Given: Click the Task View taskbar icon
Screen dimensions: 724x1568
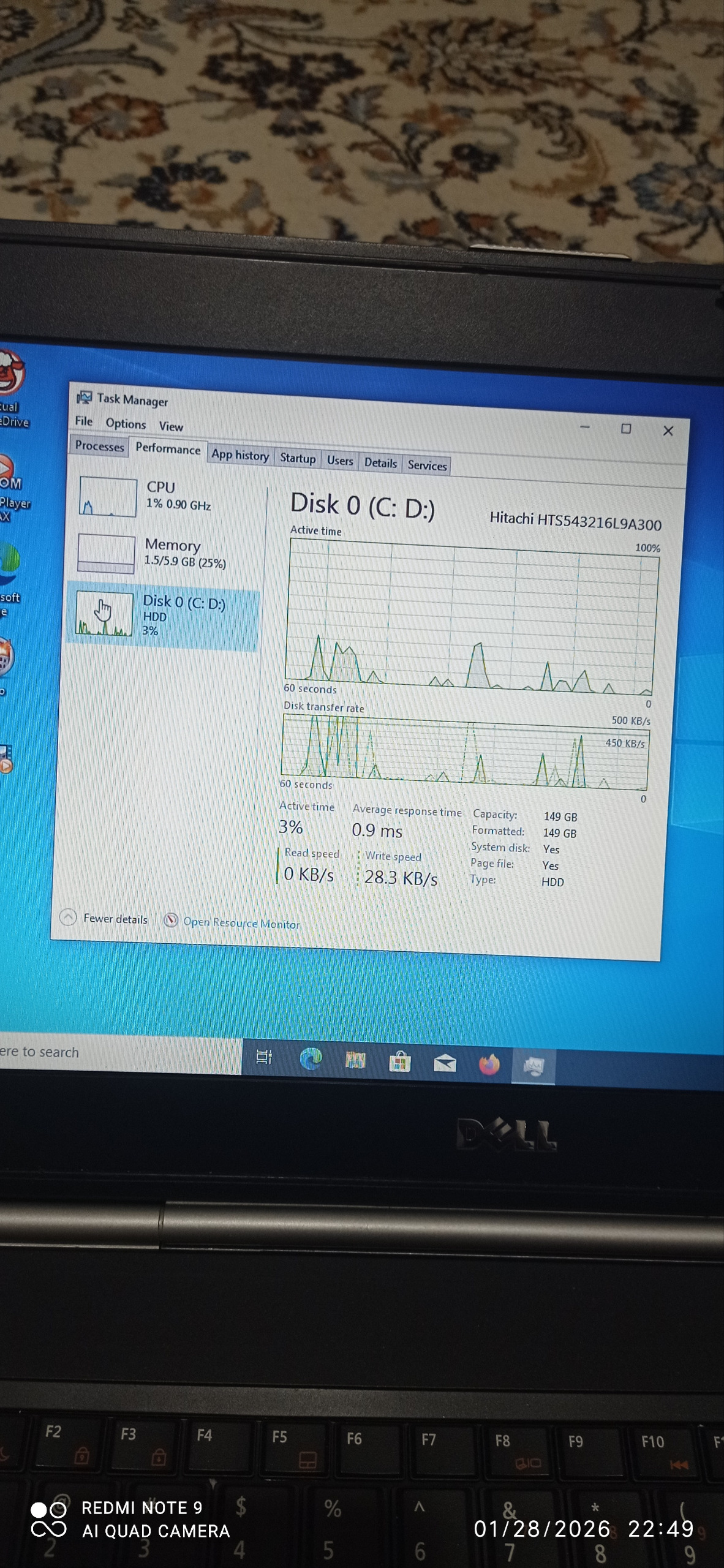Looking at the screenshot, I should (x=264, y=1057).
